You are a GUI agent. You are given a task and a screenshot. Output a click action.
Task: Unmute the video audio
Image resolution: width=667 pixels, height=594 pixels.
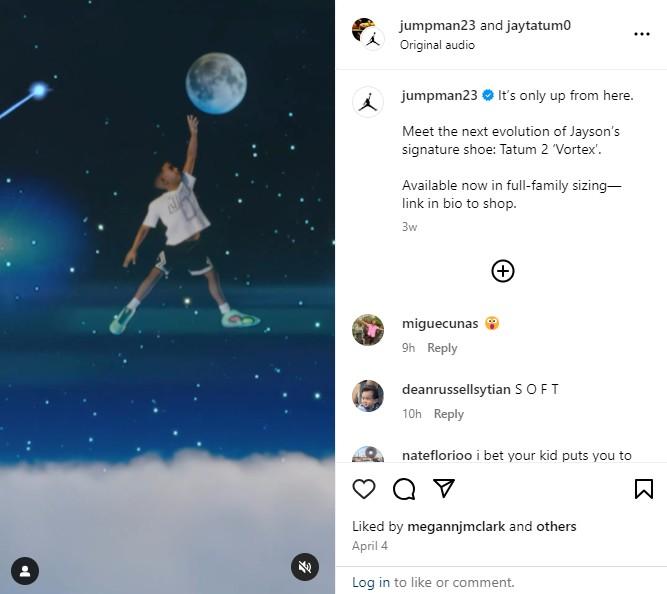point(305,567)
